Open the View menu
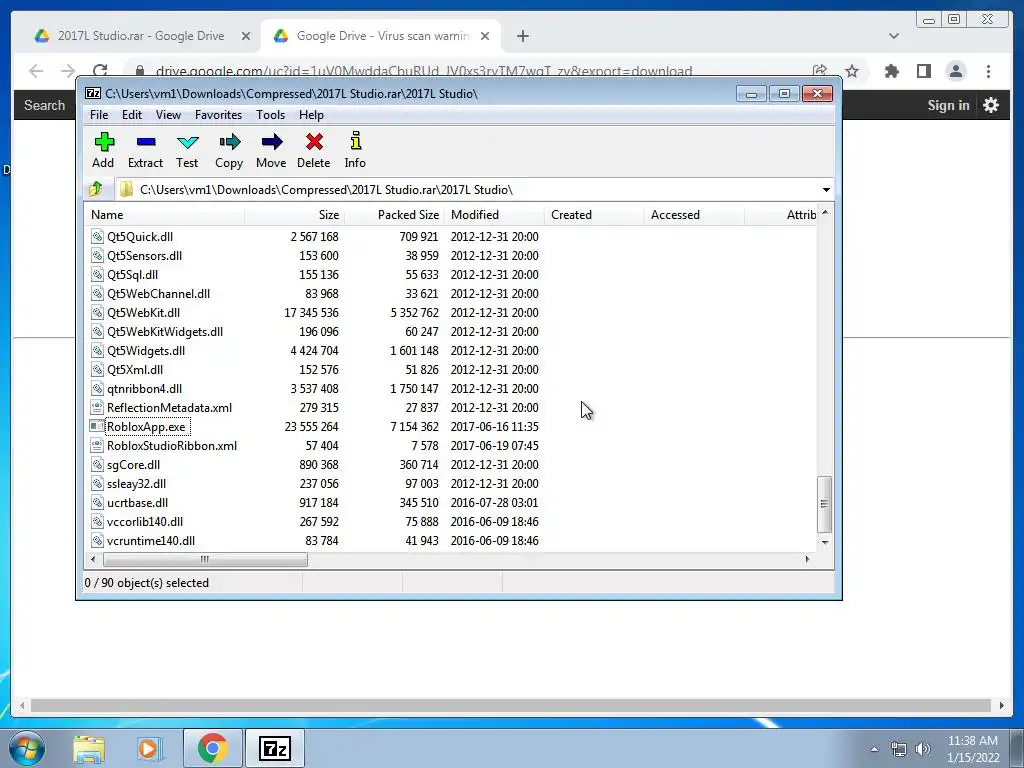The height and width of the screenshot is (768, 1024). [168, 115]
